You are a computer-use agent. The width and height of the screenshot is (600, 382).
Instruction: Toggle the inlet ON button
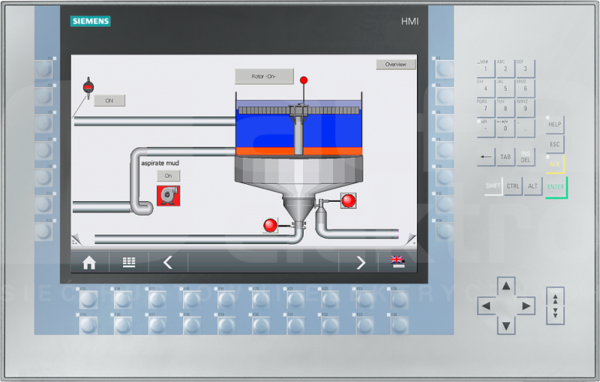tap(109, 101)
